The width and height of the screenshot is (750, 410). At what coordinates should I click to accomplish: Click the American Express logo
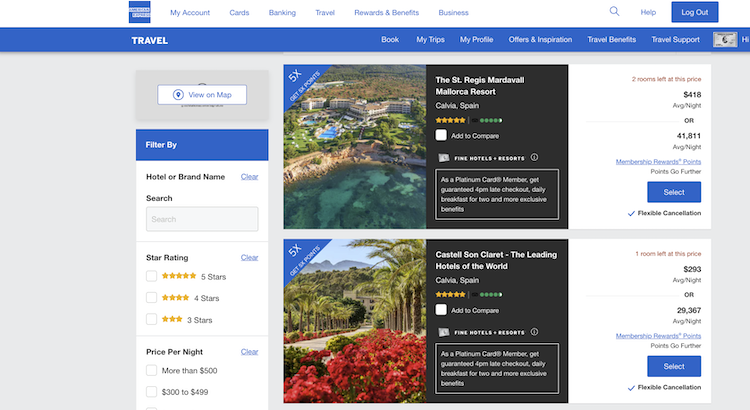pyautogui.click(x=140, y=12)
